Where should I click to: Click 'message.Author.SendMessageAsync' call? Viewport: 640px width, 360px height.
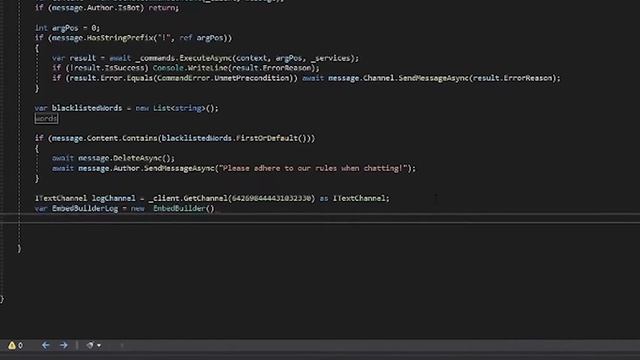(147, 168)
